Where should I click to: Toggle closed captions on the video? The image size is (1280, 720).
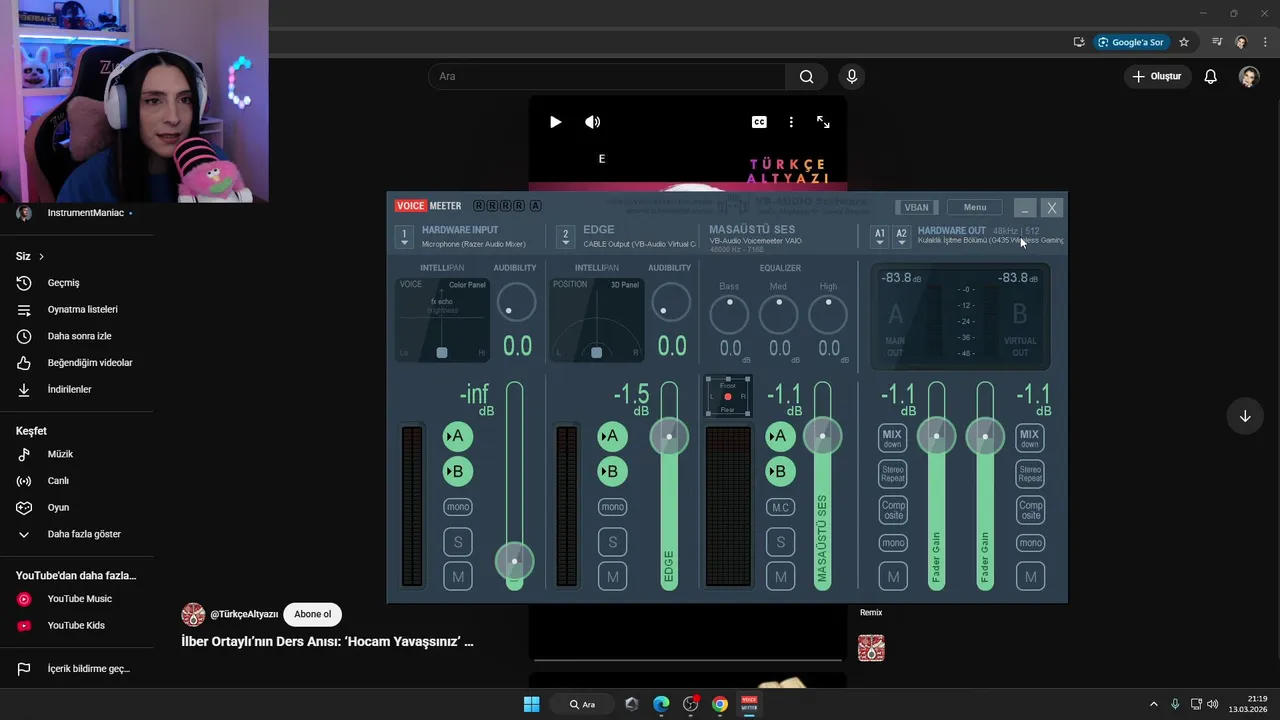[759, 122]
